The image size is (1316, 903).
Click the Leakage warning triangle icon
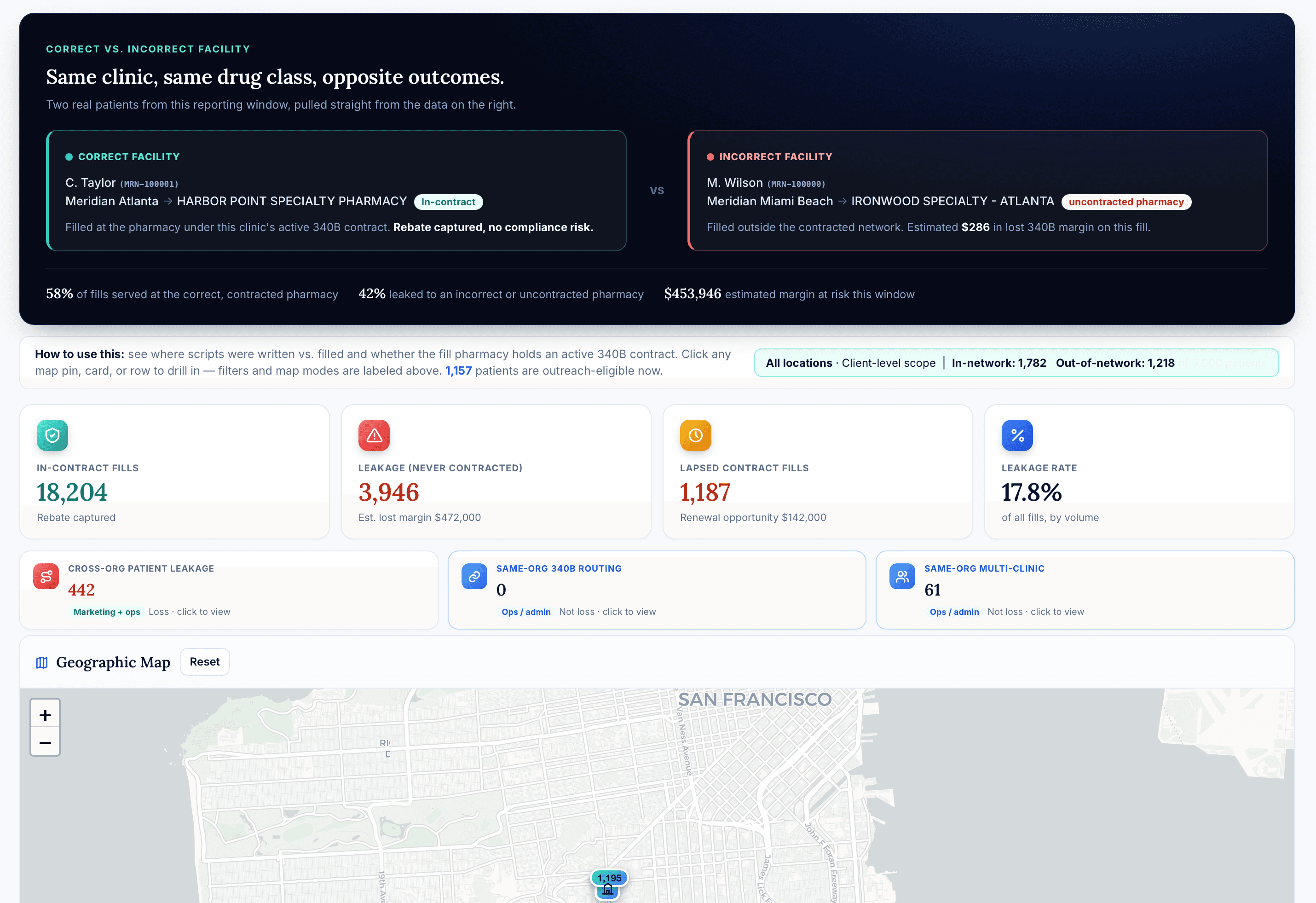[x=374, y=435]
